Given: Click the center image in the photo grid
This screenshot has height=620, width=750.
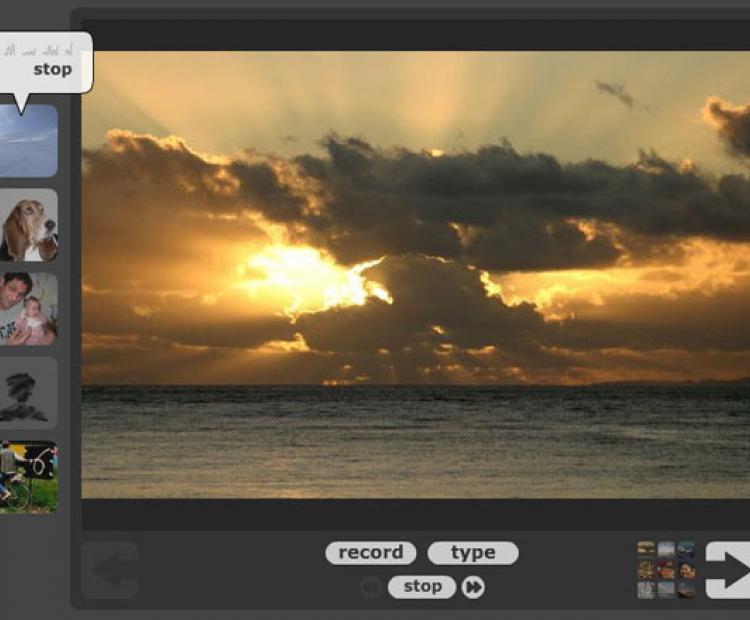Looking at the screenshot, I should [666, 570].
